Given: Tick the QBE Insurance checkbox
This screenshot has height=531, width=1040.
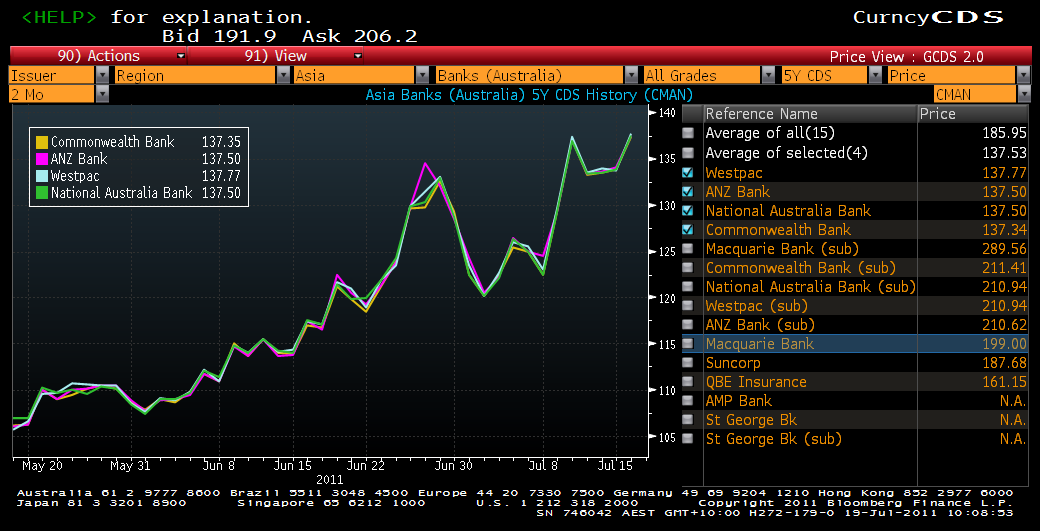Looking at the screenshot, I should (688, 382).
